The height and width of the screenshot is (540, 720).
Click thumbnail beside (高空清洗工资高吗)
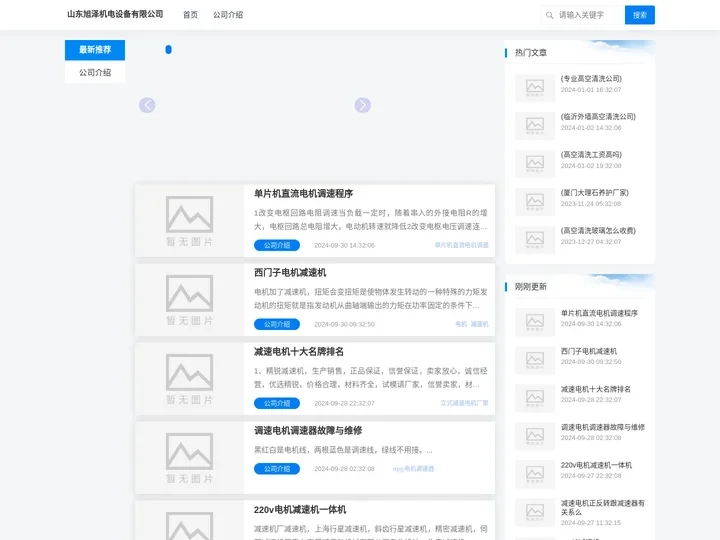point(535,163)
